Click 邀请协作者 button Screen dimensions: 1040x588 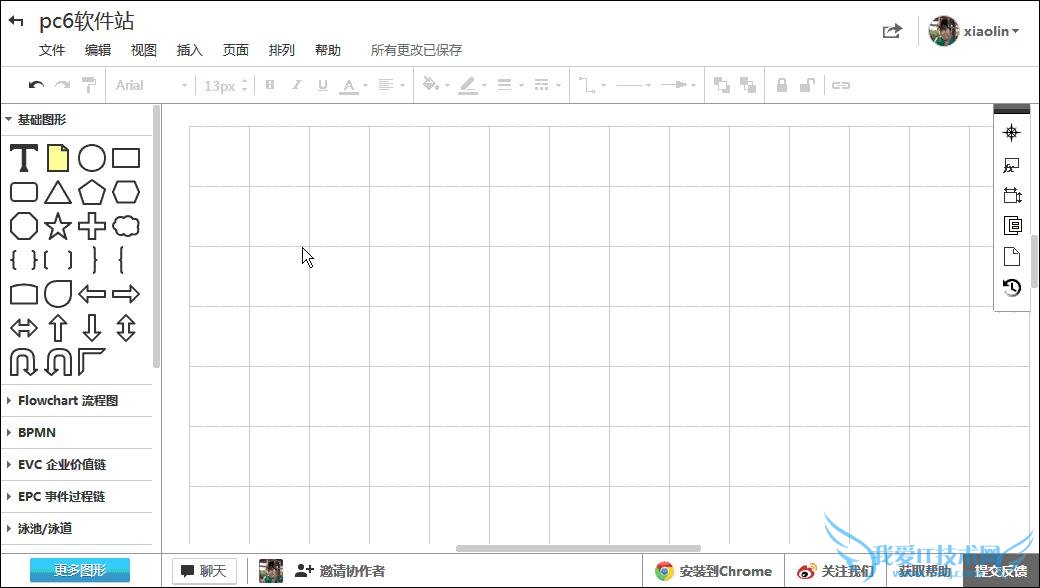(340, 571)
